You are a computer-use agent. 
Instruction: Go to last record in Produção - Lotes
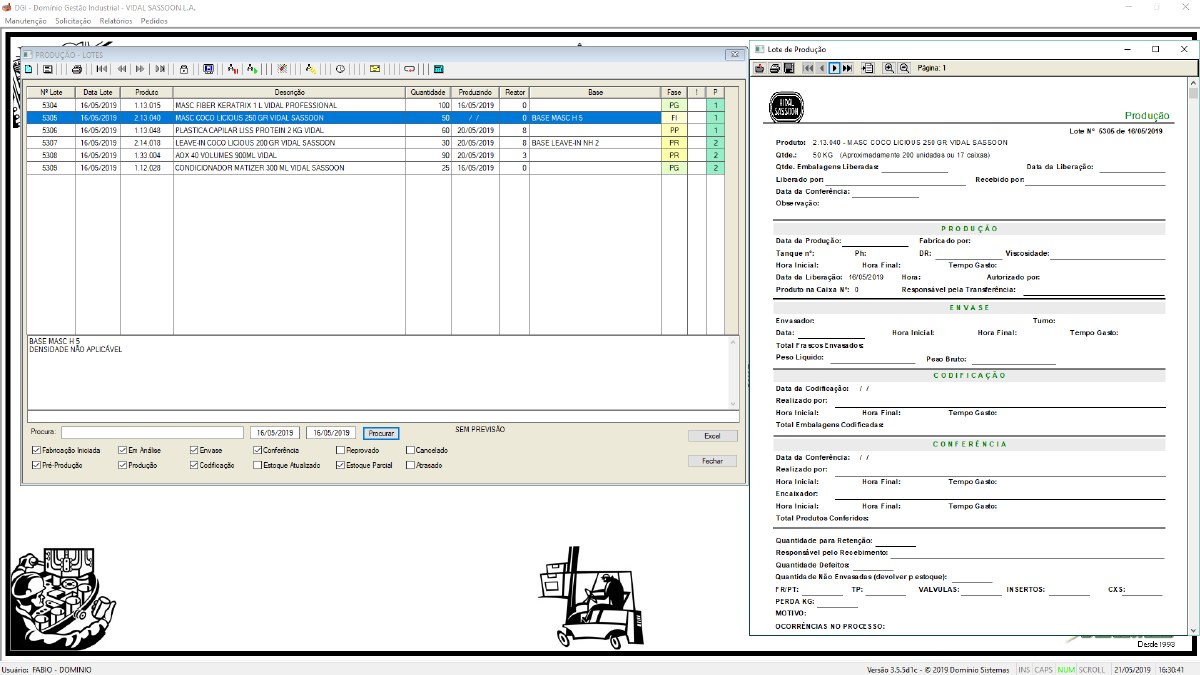tap(160, 69)
